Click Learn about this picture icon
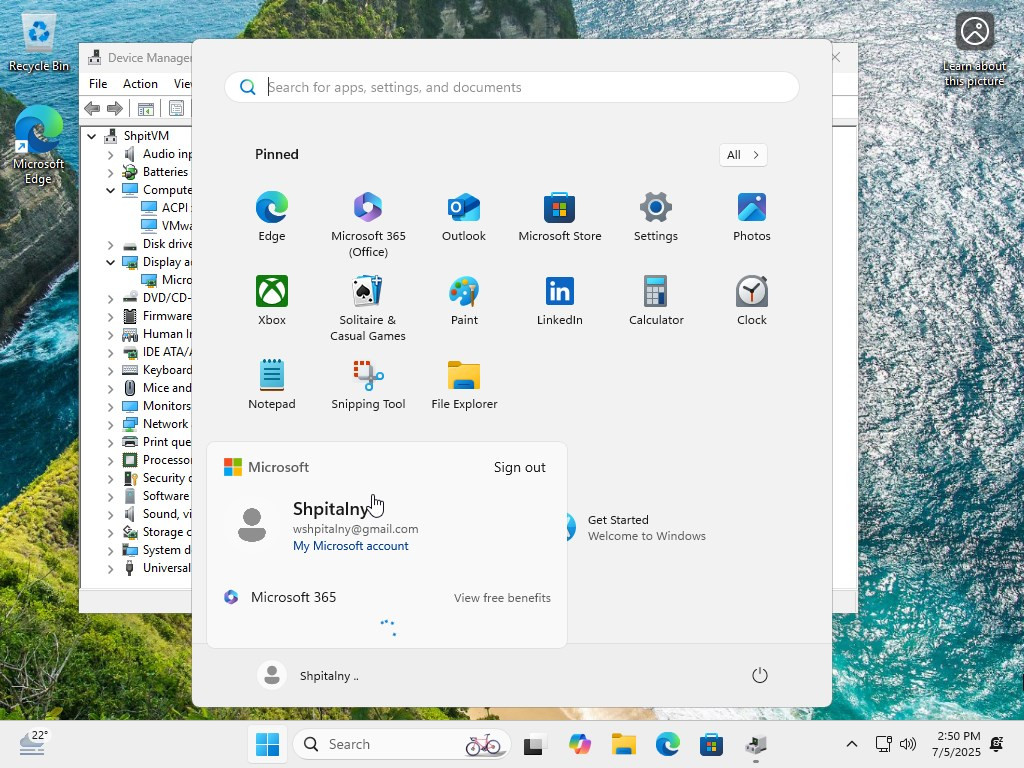Screen dimensions: 1024x768 click(974, 50)
